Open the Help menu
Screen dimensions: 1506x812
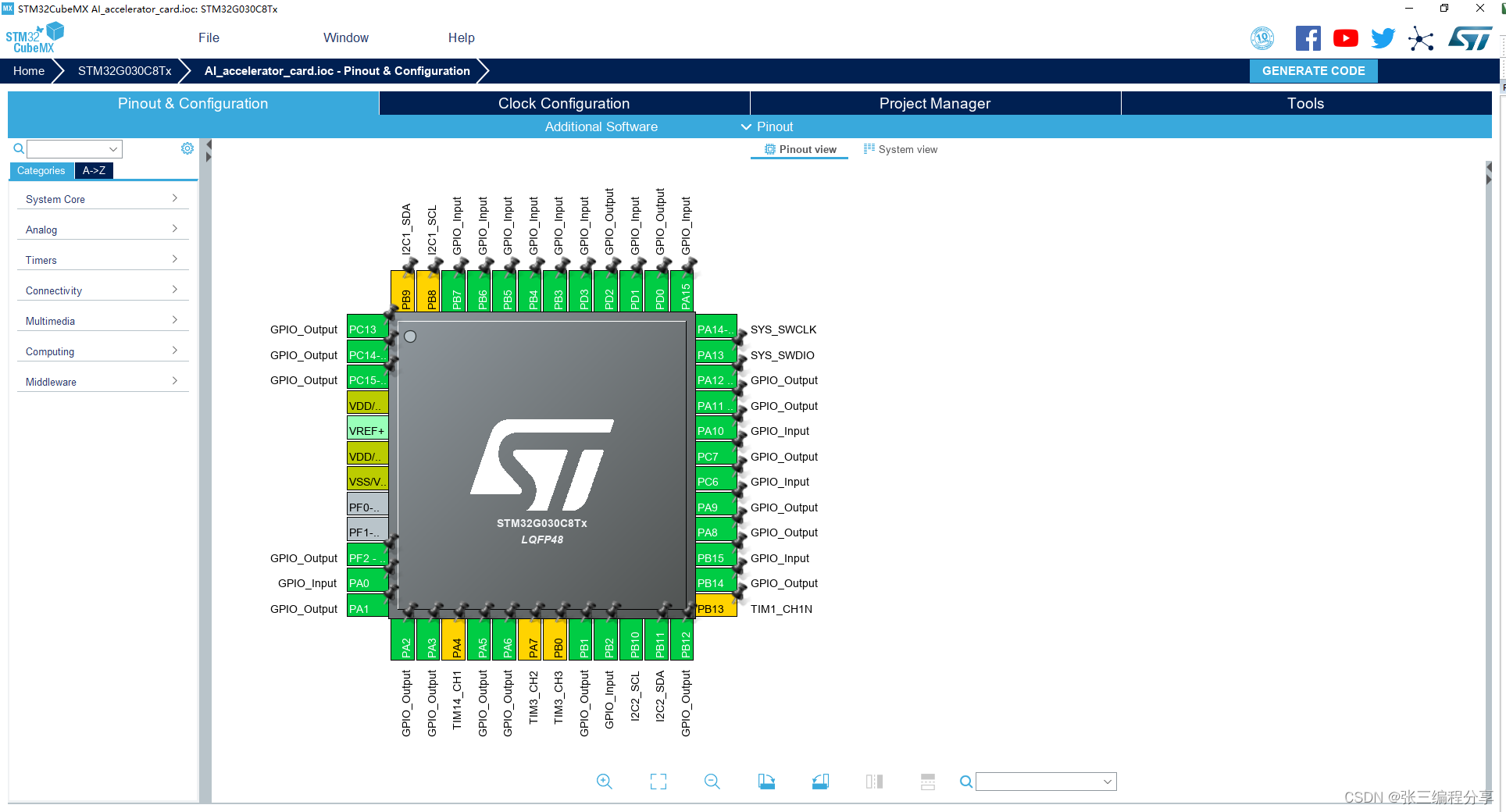[461, 37]
